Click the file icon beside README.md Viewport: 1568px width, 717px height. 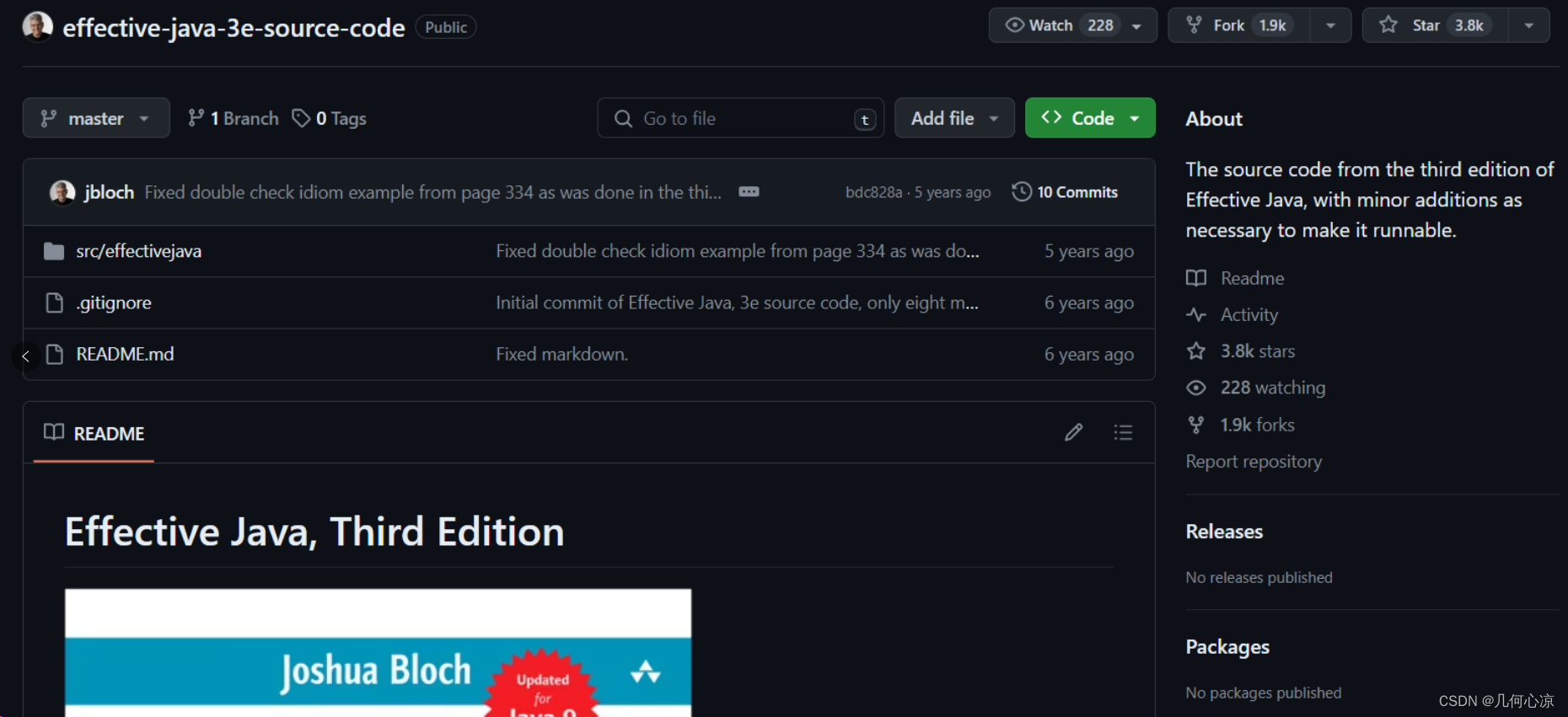click(54, 354)
